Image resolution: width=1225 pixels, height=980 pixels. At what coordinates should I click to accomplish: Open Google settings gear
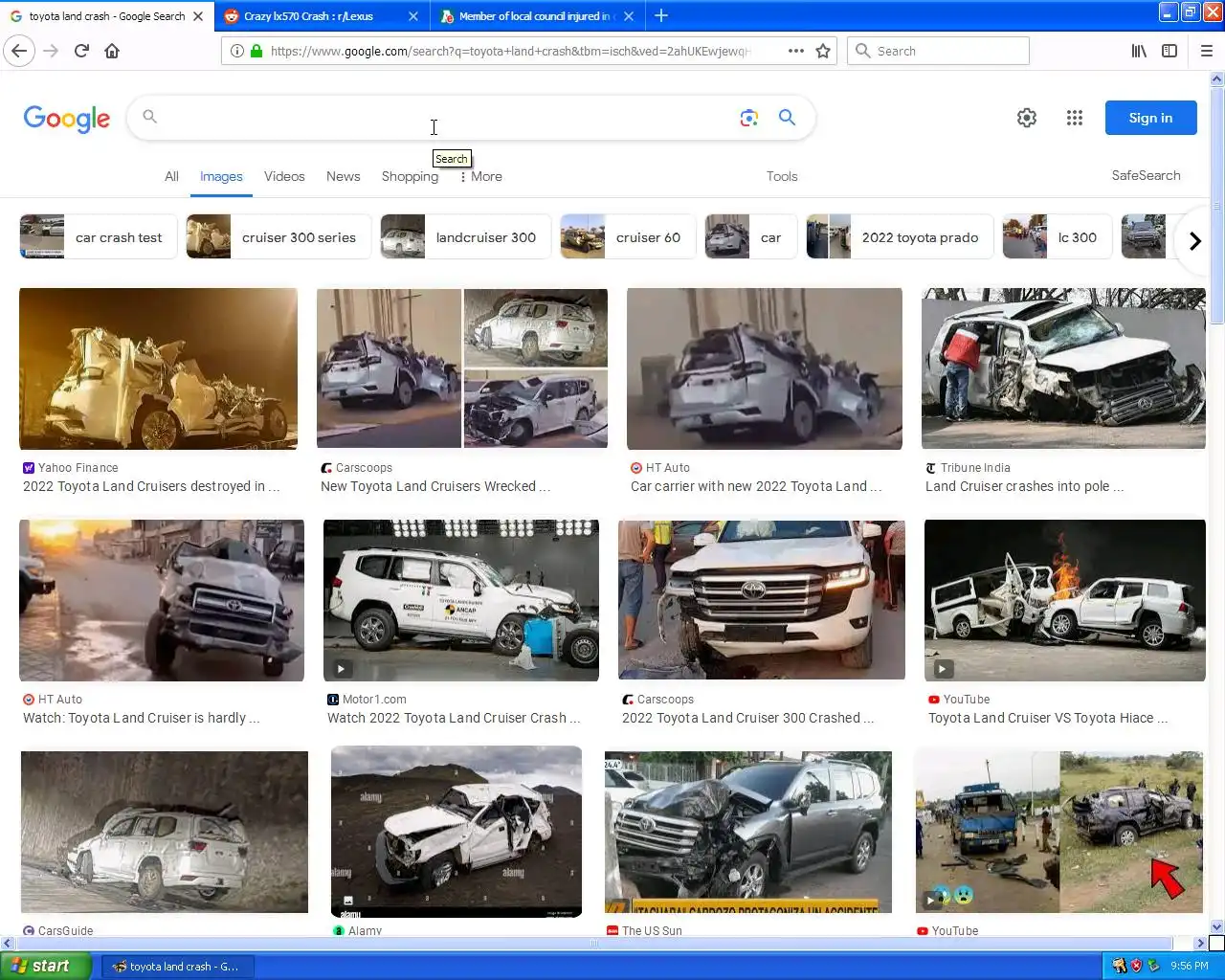coord(1027,118)
